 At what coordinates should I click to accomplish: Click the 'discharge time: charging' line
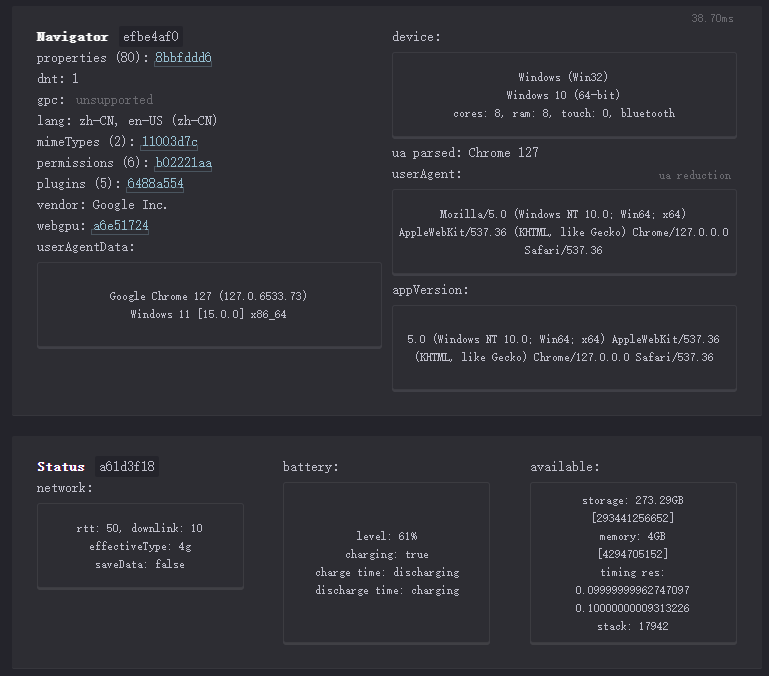click(x=387, y=591)
